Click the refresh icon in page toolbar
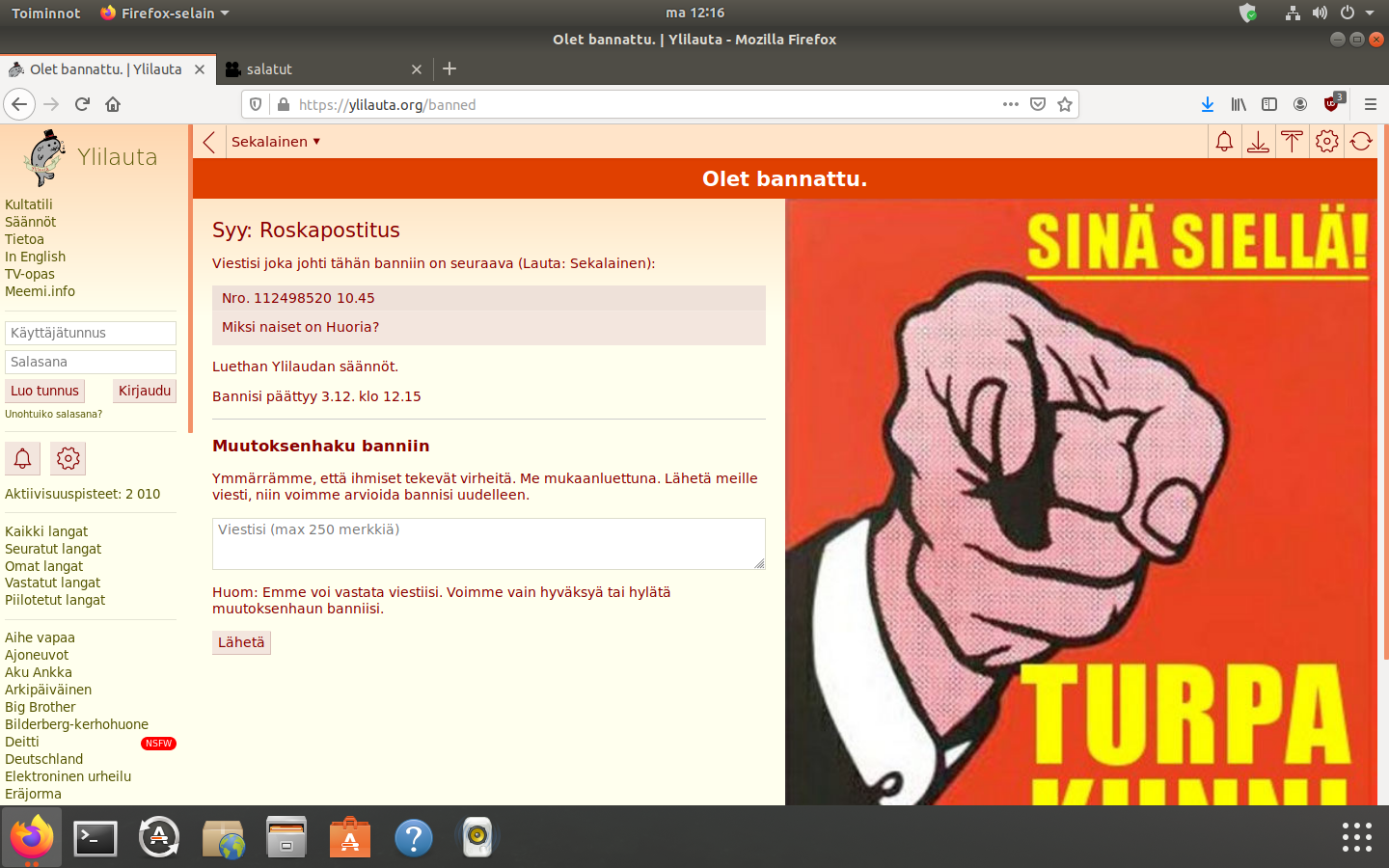The width and height of the screenshot is (1389, 868). tap(1361, 142)
